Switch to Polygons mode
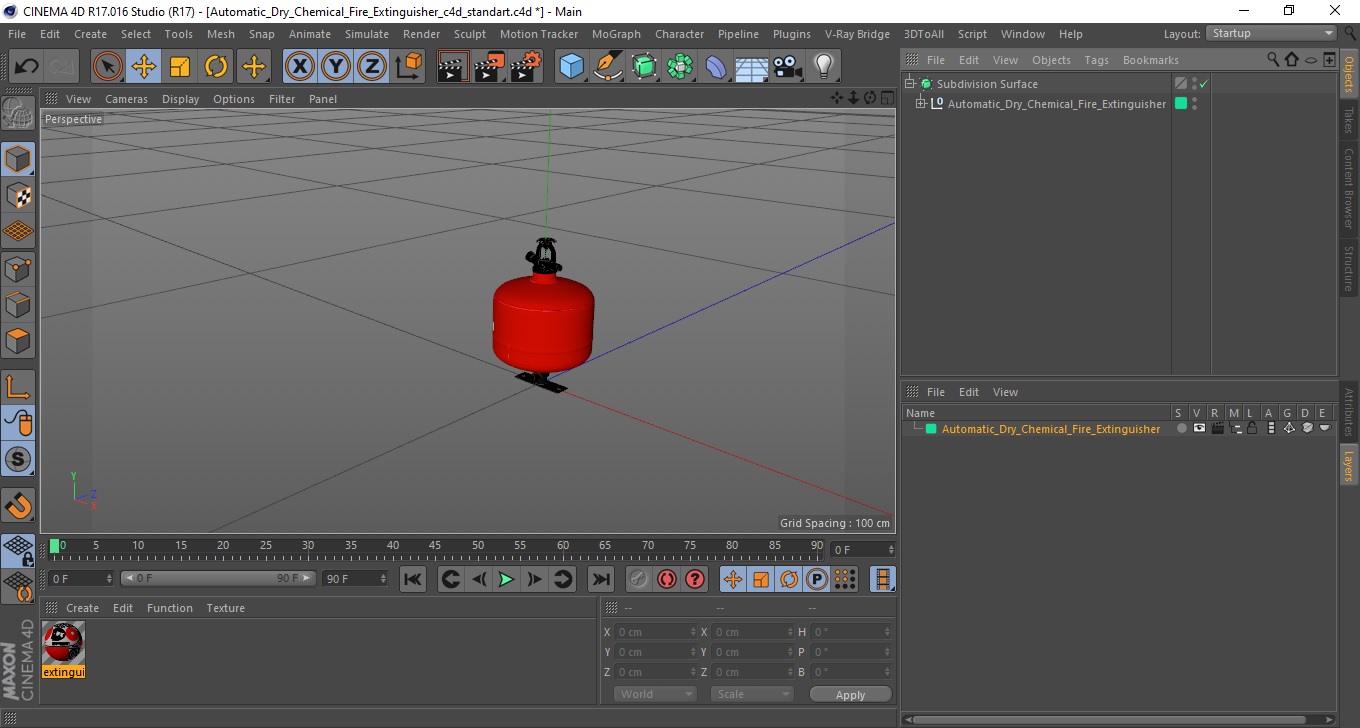This screenshot has height=728, width=1360. tap(18, 341)
